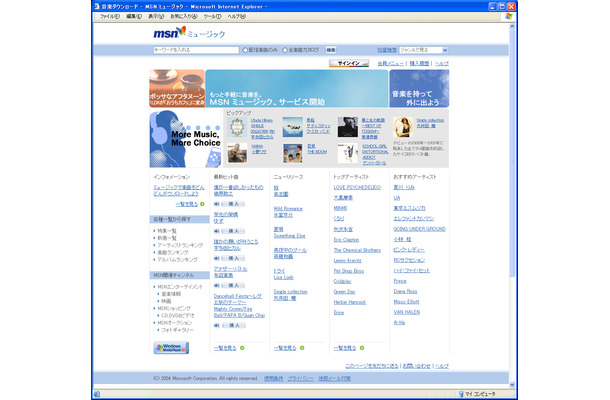Click the More Music, More Choice banner

tap(185, 139)
